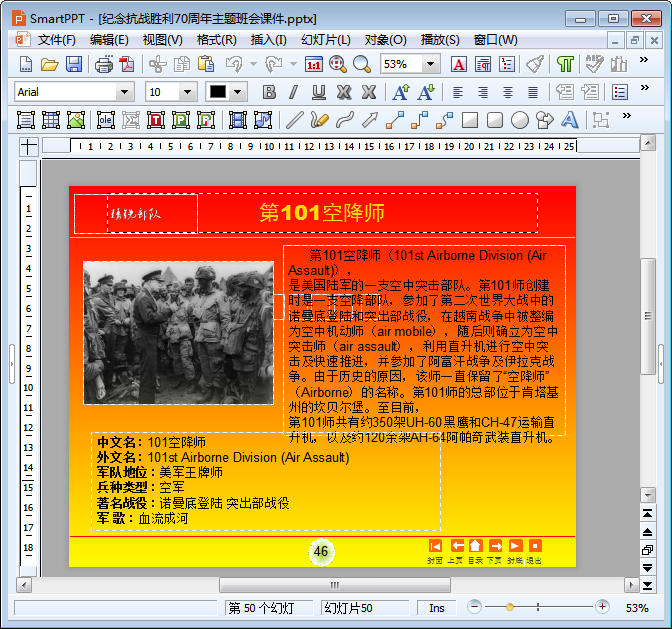Select the rectangle shape tool
This screenshot has width=672, height=629.
tap(470, 120)
